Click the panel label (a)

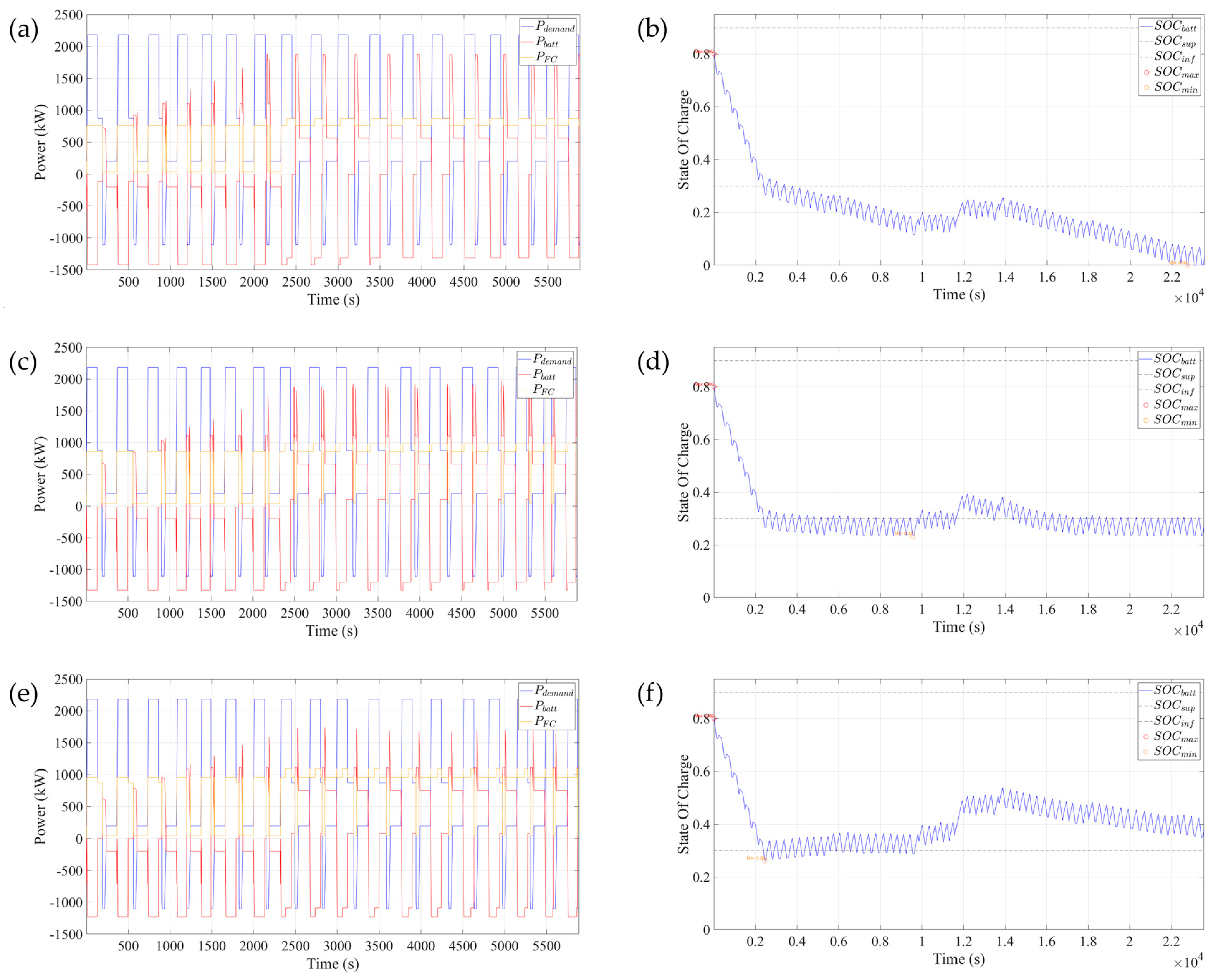(24, 30)
